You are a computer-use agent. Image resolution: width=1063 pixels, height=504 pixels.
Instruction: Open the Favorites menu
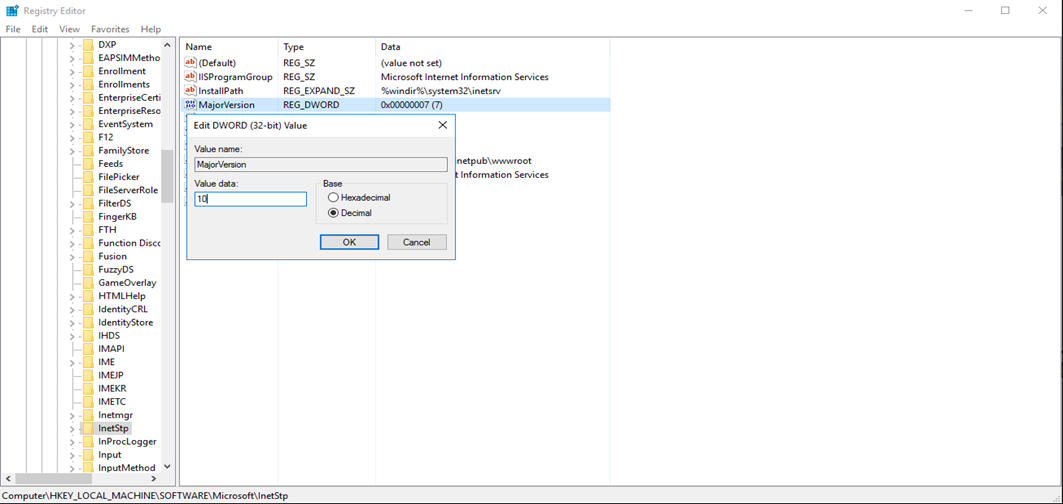[110, 30]
